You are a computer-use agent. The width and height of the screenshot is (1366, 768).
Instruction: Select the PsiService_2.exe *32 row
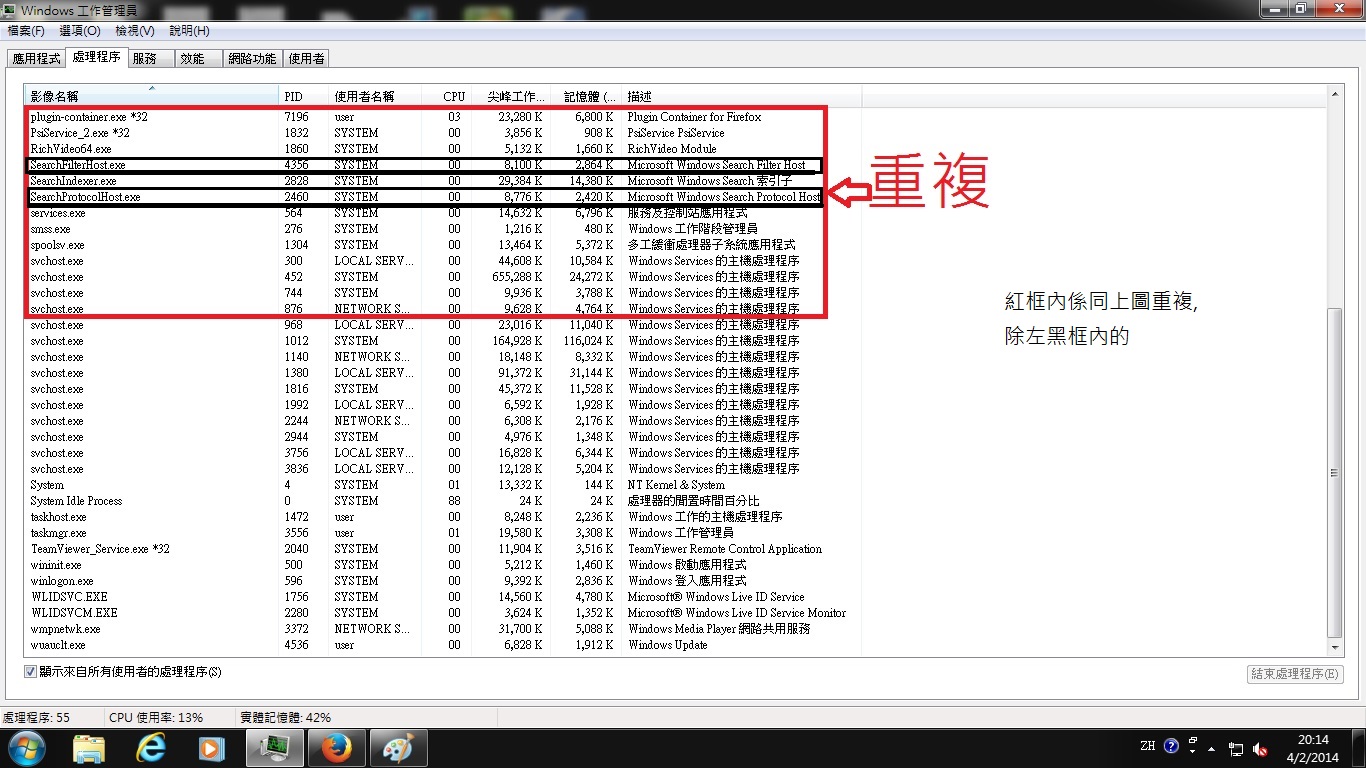pos(443,133)
